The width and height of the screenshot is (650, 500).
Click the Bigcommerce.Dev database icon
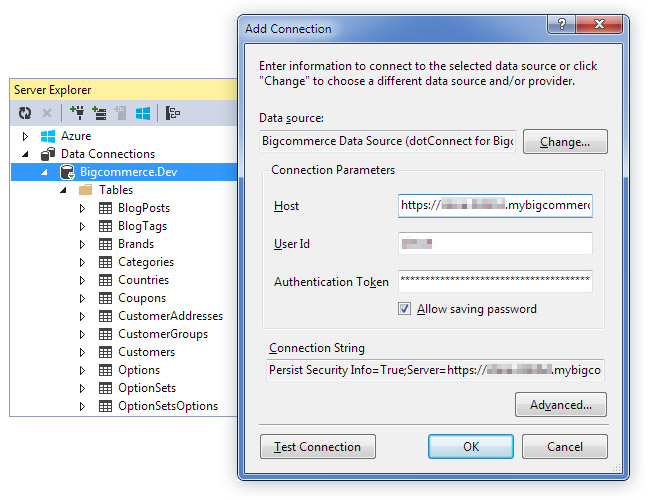tap(66, 172)
